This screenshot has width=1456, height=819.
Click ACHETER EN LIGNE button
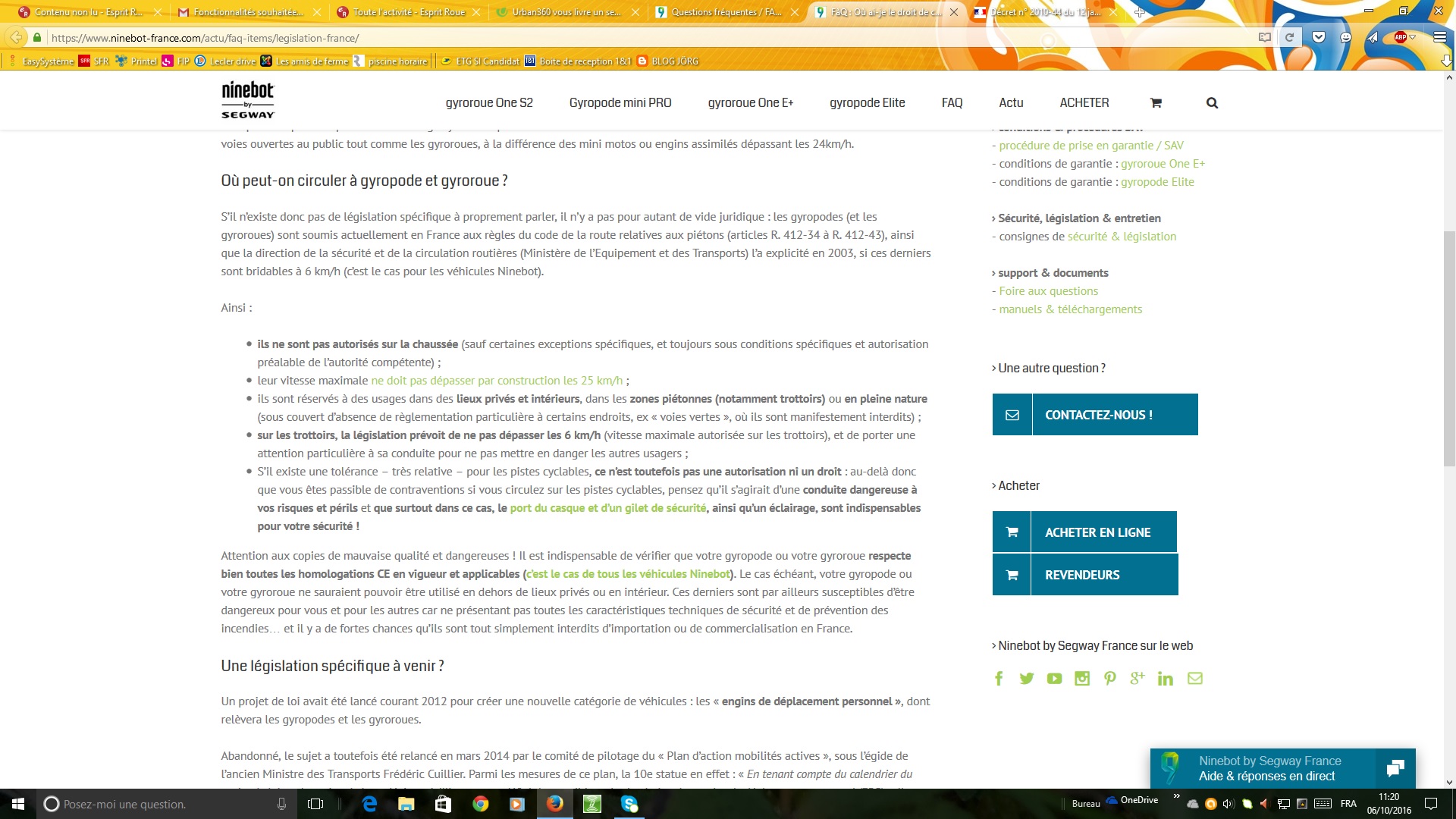[1084, 532]
